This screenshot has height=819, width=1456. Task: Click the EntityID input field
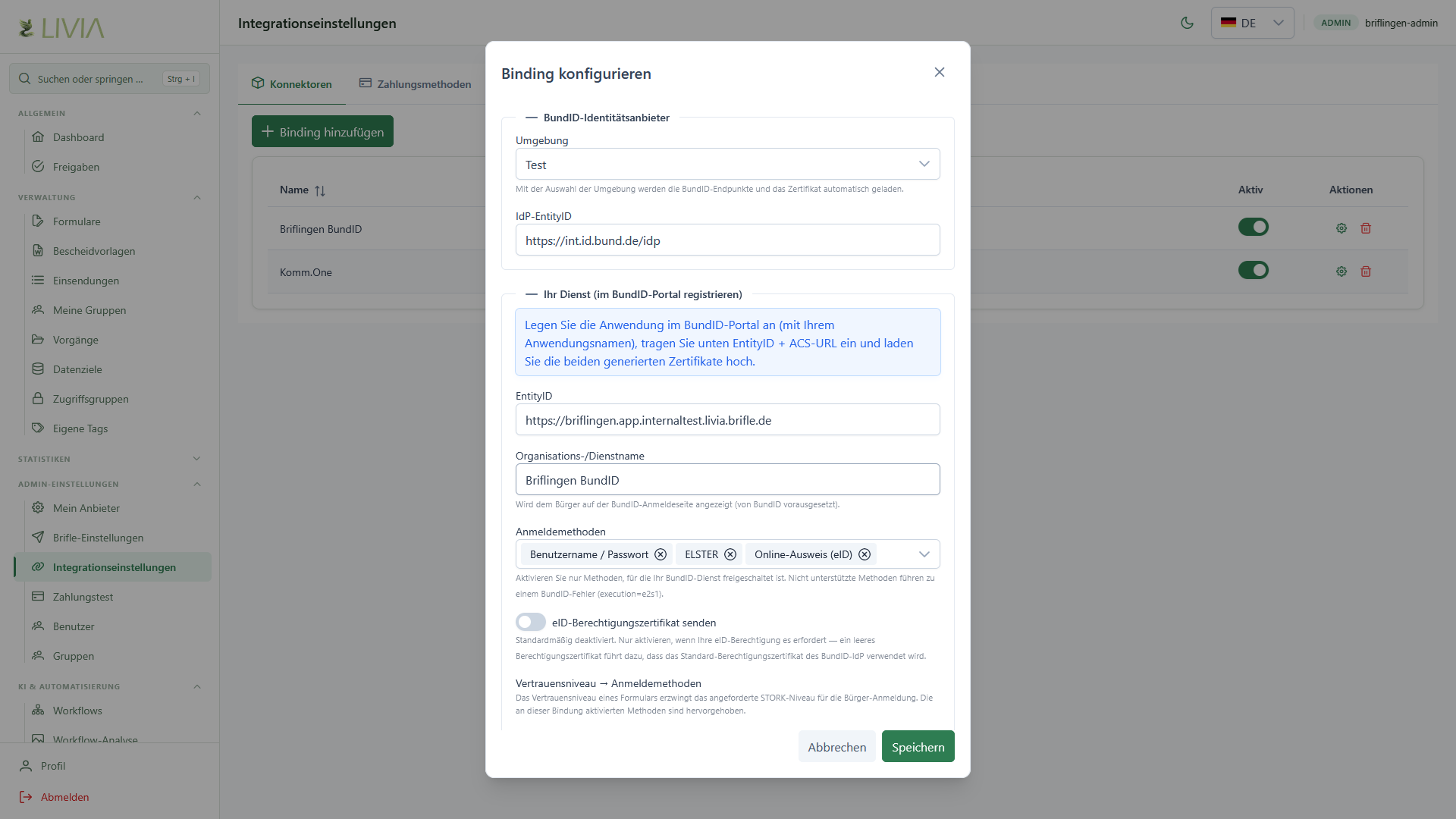coord(728,420)
